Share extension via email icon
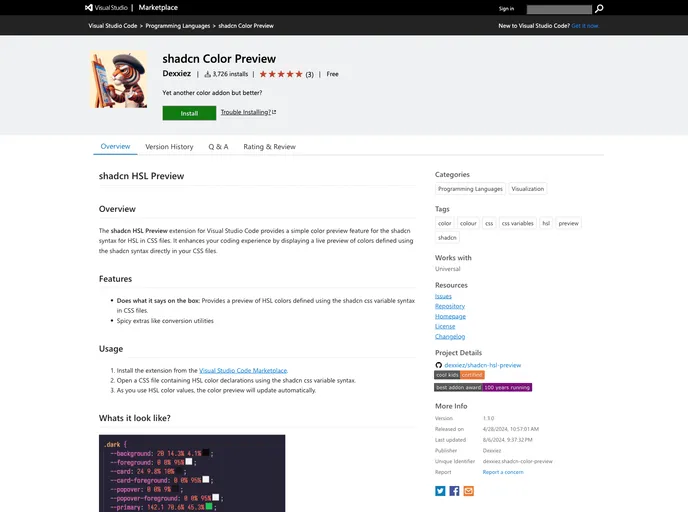Viewport: 688px width, 512px height. [x=469, y=491]
